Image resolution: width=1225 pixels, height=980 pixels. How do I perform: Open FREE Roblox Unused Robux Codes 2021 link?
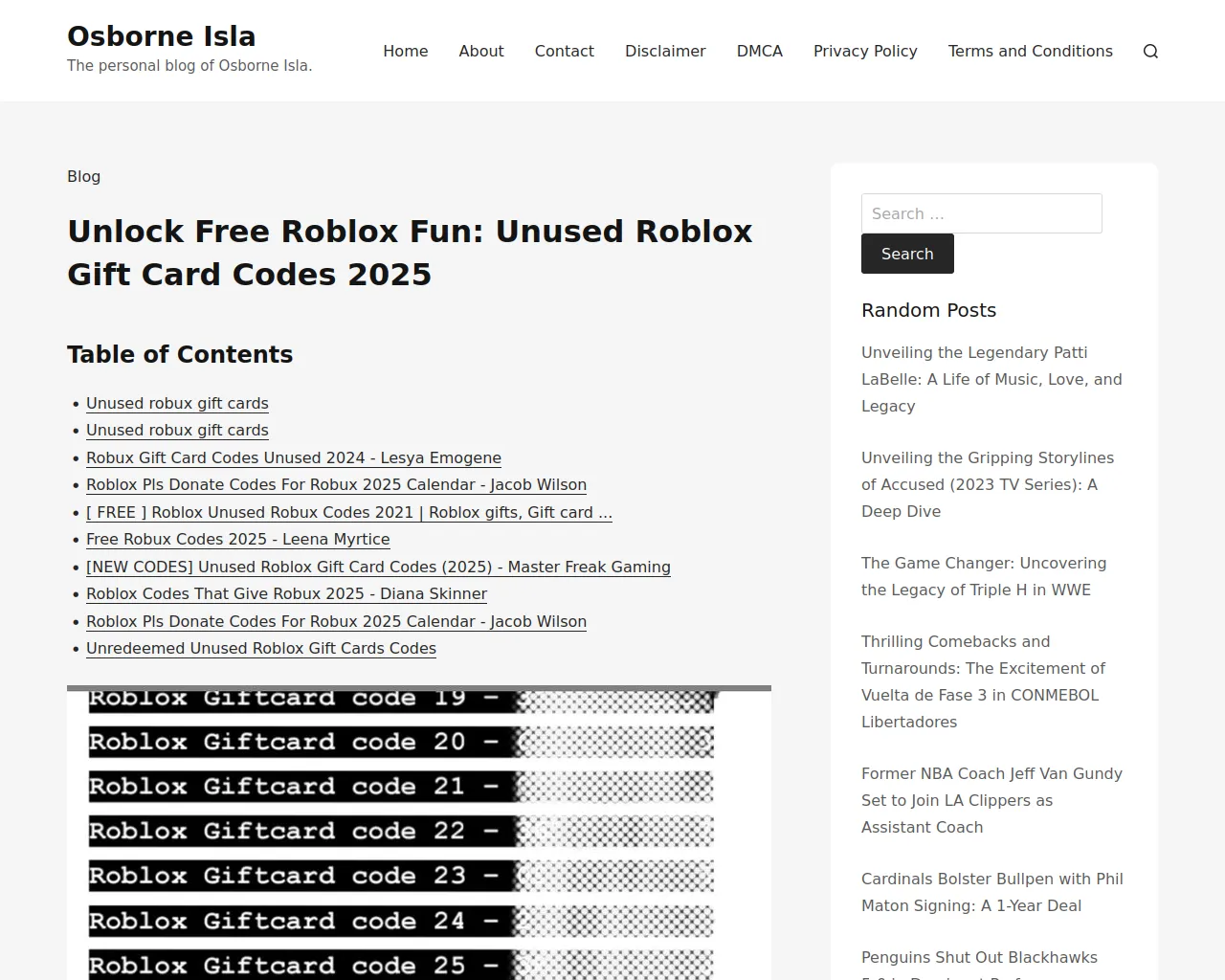[x=349, y=512]
